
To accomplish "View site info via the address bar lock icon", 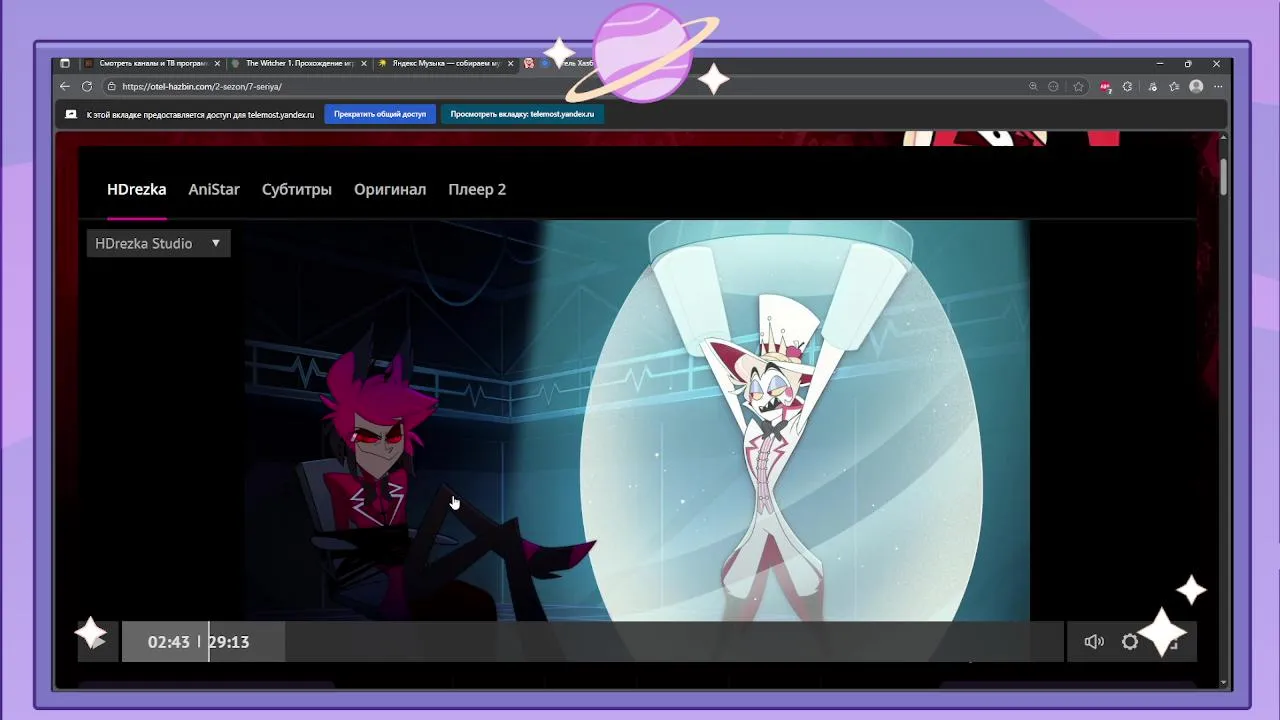I will [x=111, y=87].
